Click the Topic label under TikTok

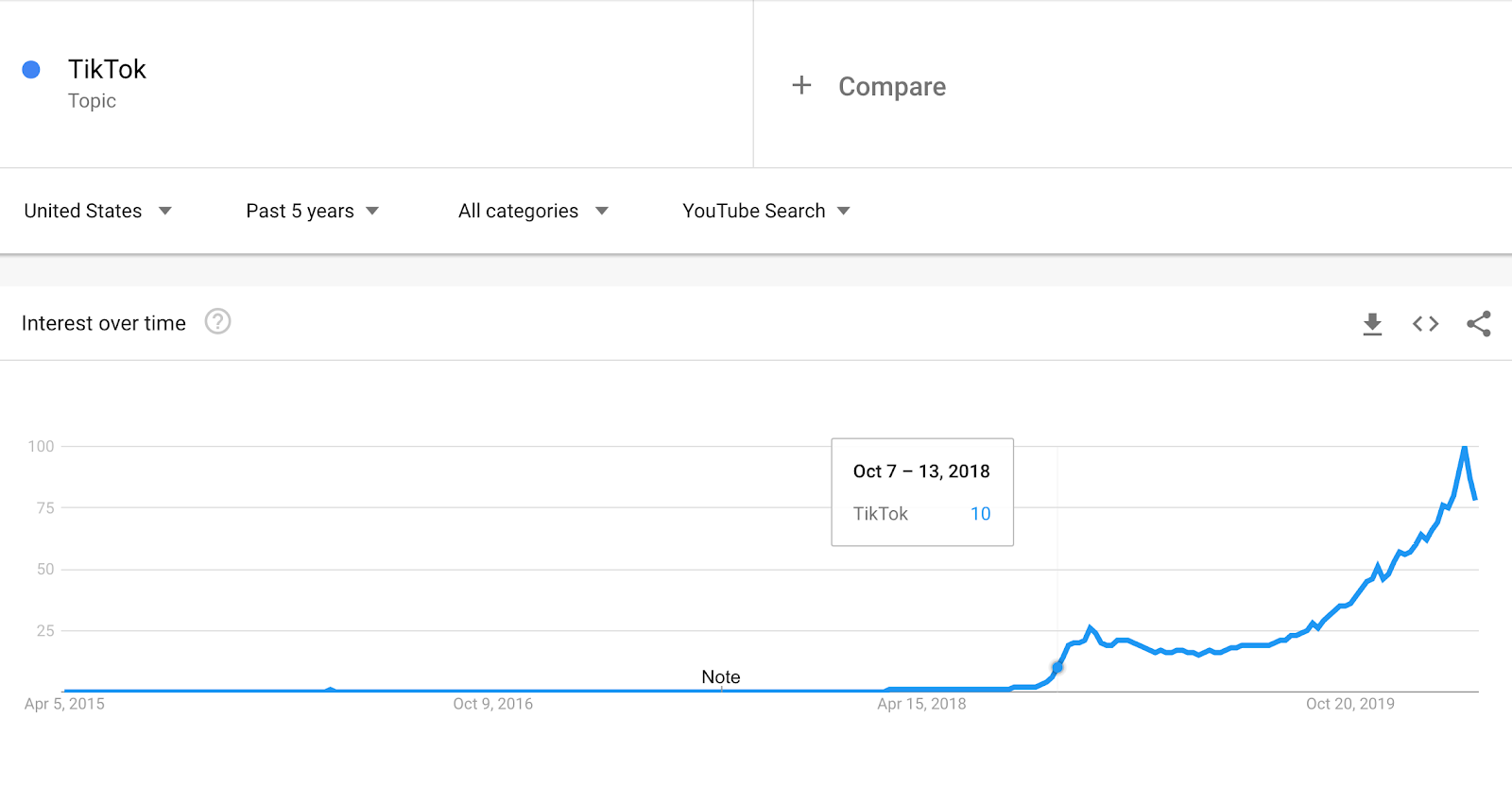(92, 101)
